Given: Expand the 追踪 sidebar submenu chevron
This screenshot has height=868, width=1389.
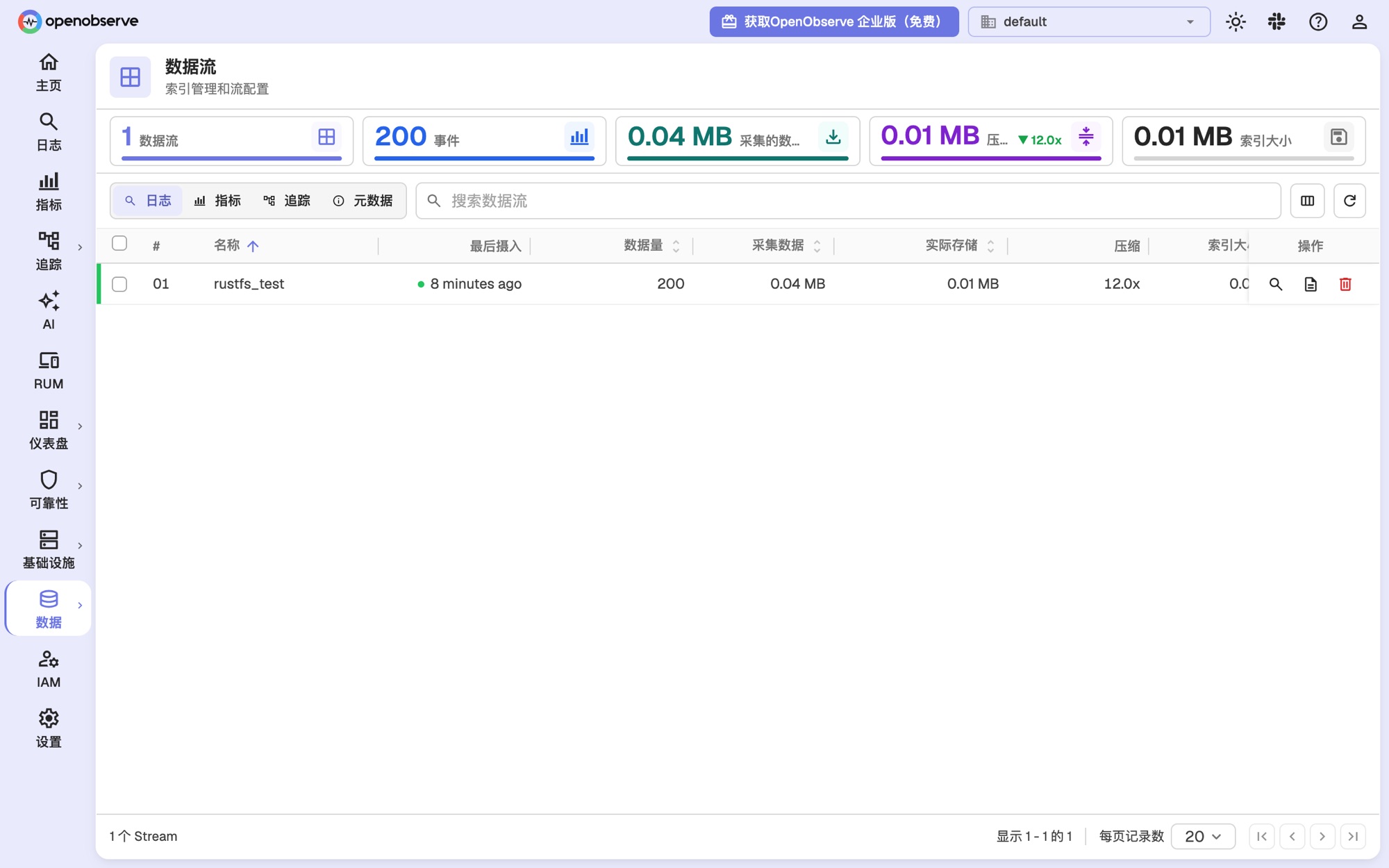Looking at the screenshot, I should pos(80,247).
